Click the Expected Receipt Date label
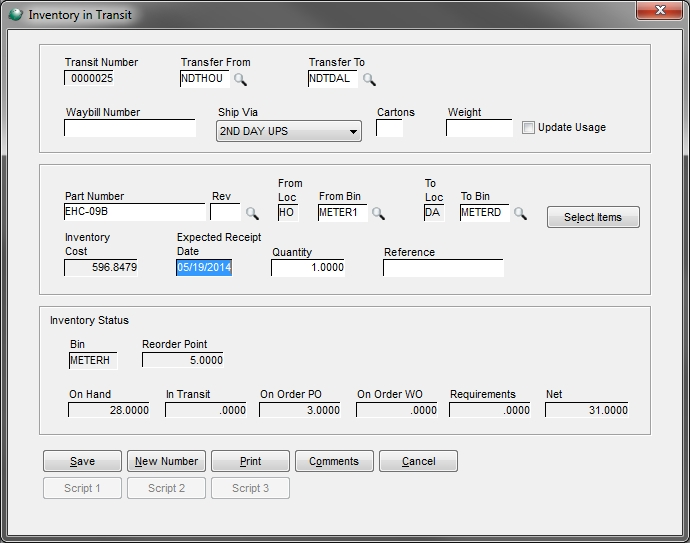Viewport: 690px width, 543px height. click(219, 244)
